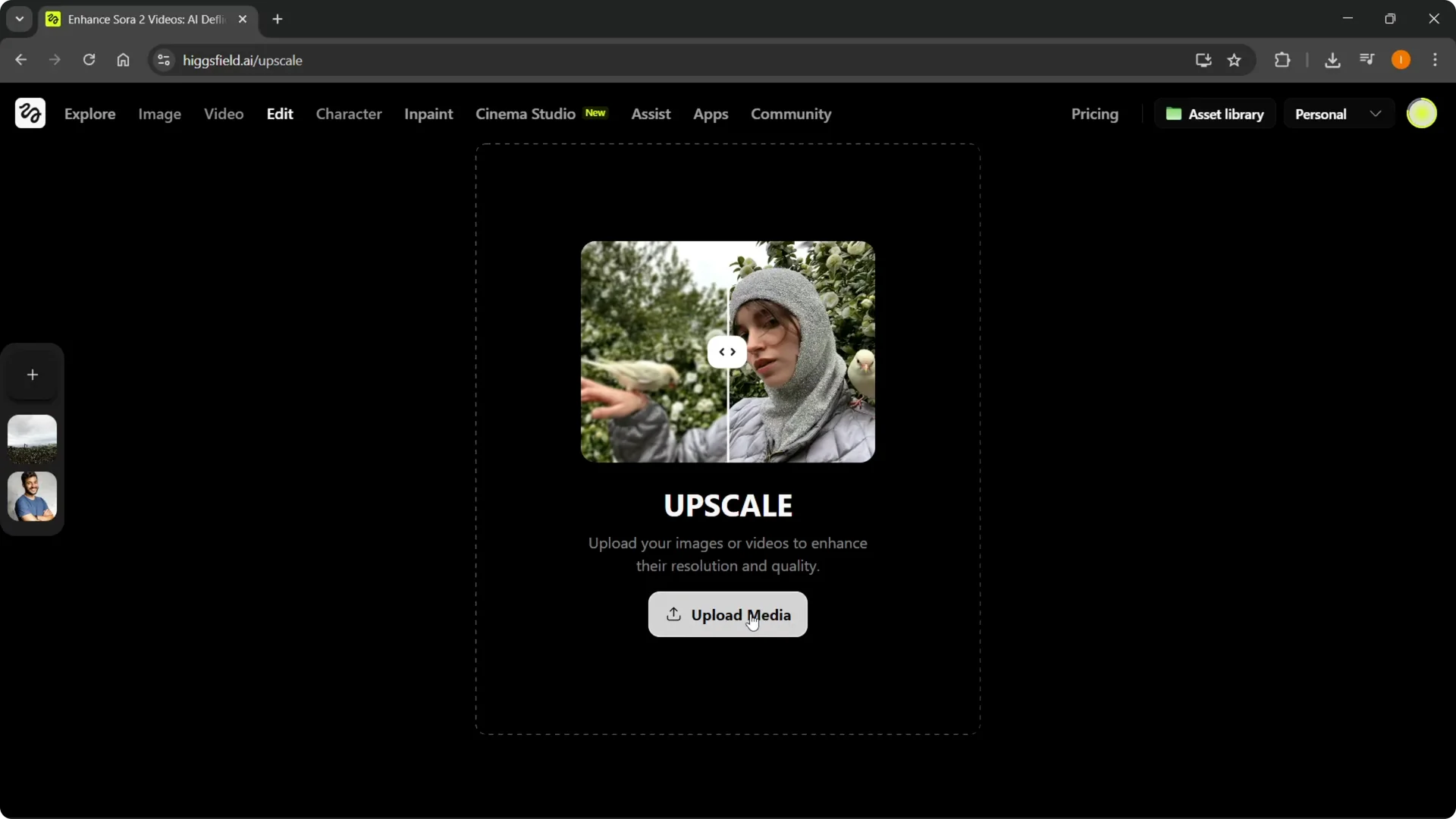1456x819 pixels.
Task: Bookmark this page with the star
Action: pyautogui.click(x=1235, y=61)
